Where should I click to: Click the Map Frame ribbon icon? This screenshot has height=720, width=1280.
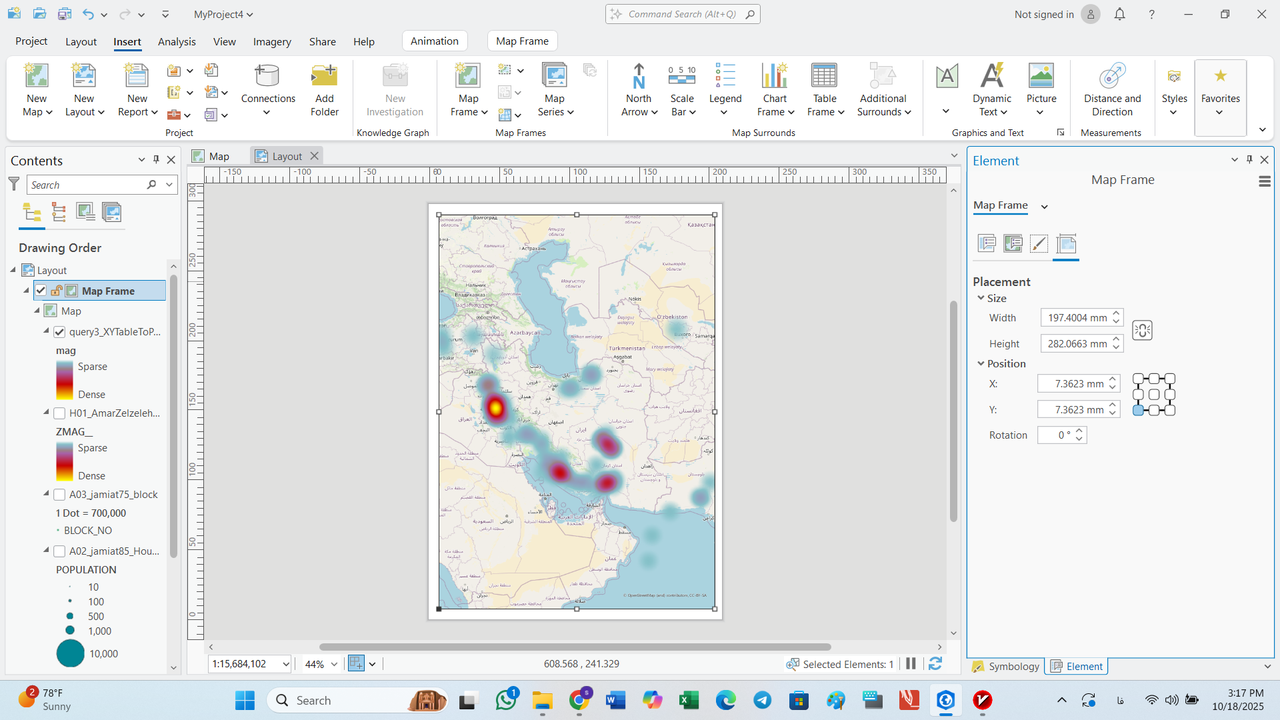467,76
